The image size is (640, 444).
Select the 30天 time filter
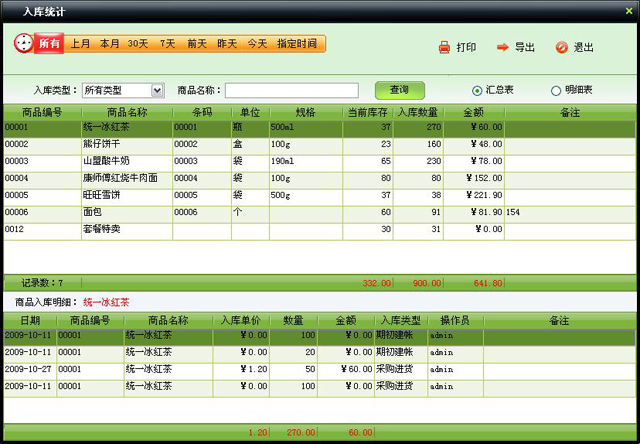point(138,44)
